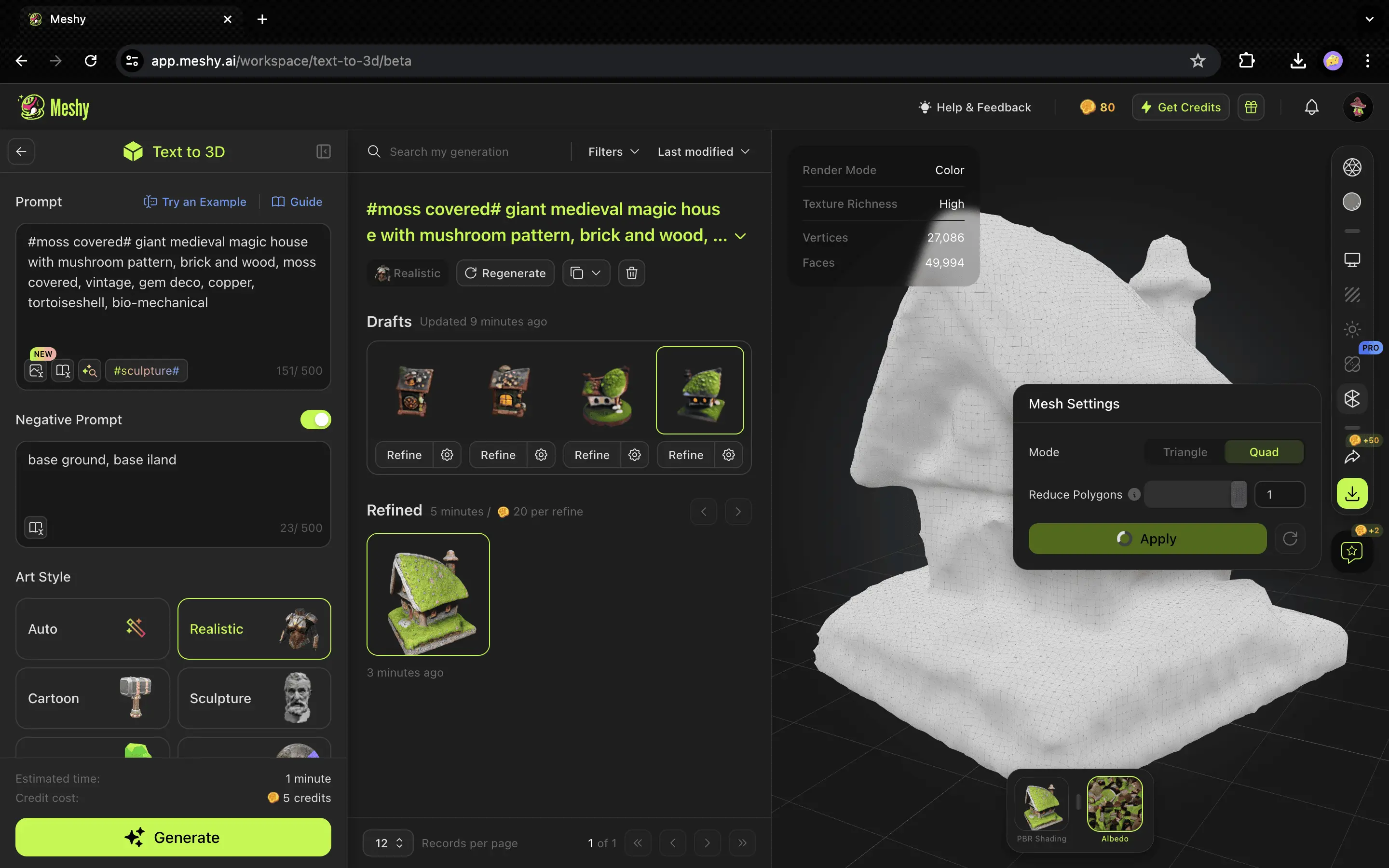Open the notifications bell
Viewport: 1389px width, 868px height.
(1311, 107)
